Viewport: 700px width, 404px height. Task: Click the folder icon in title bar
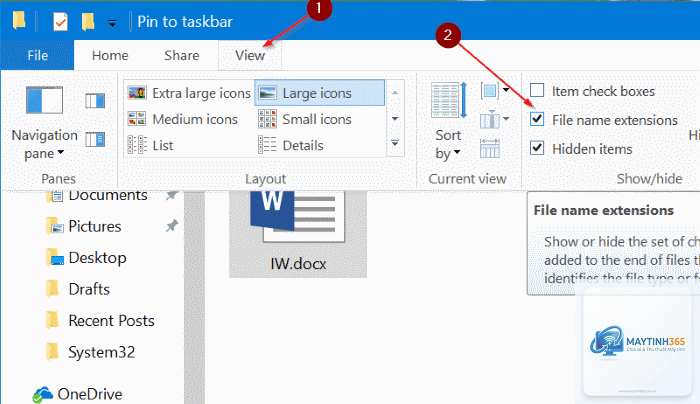pyautogui.click(x=19, y=21)
